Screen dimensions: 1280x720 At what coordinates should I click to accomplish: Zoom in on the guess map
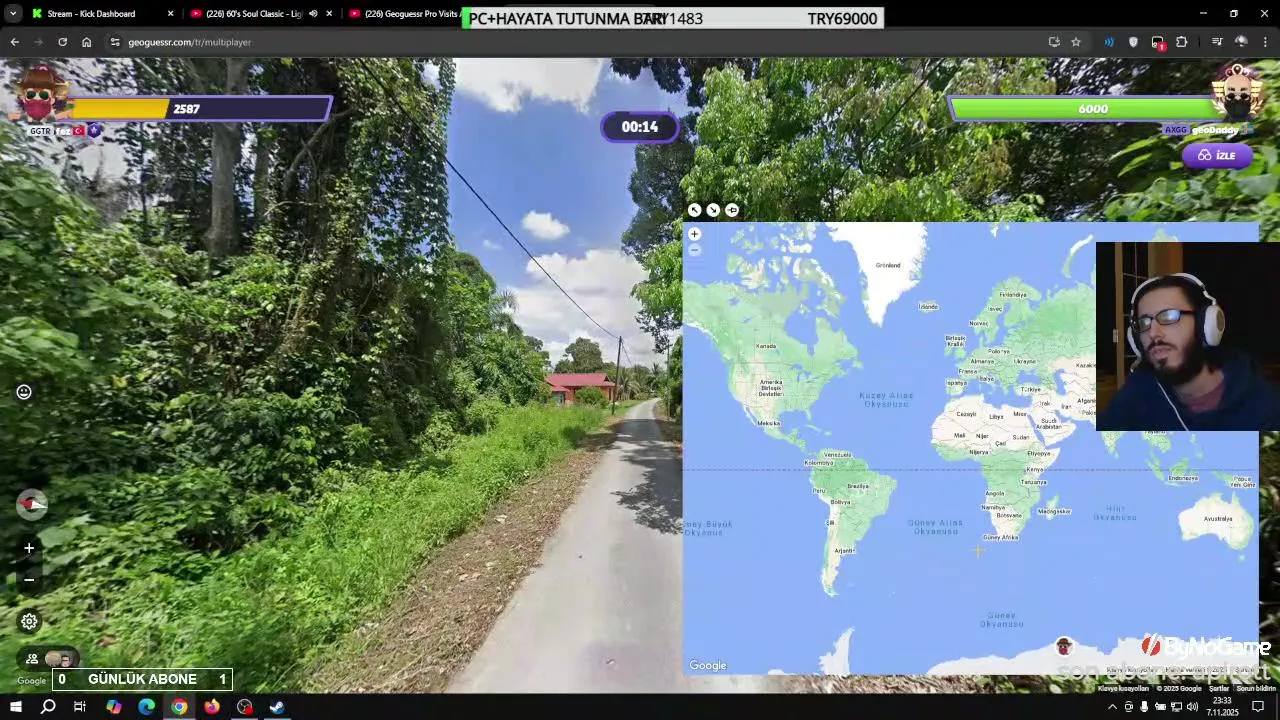tap(694, 234)
